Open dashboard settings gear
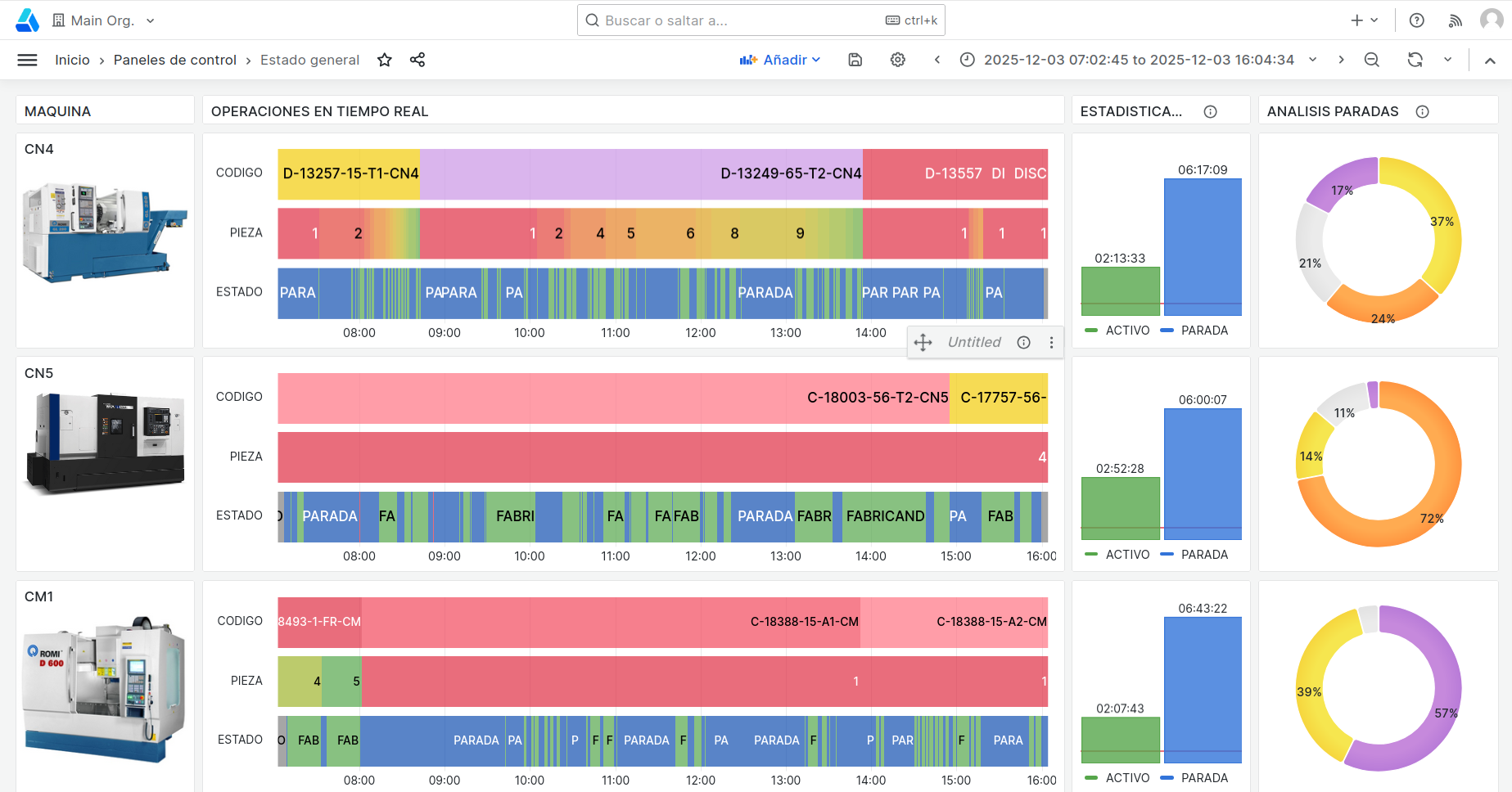The height and width of the screenshot is (792, 1512). [x=898, y=60]
